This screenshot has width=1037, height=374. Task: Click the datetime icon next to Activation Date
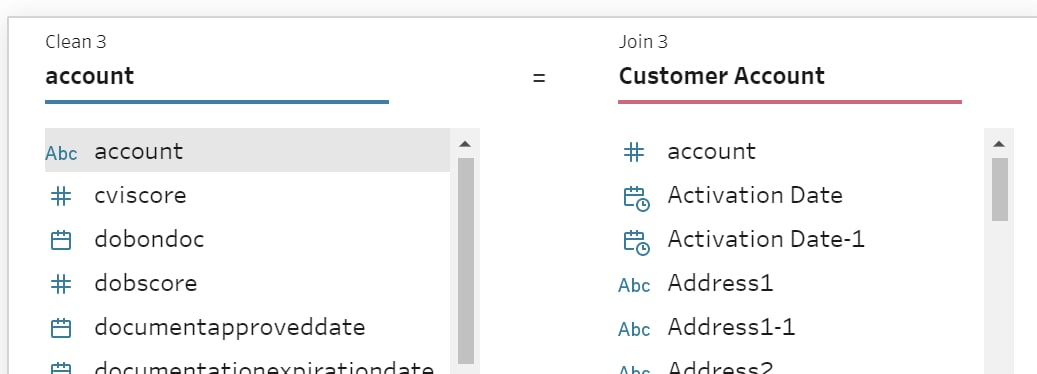(636, 198)
